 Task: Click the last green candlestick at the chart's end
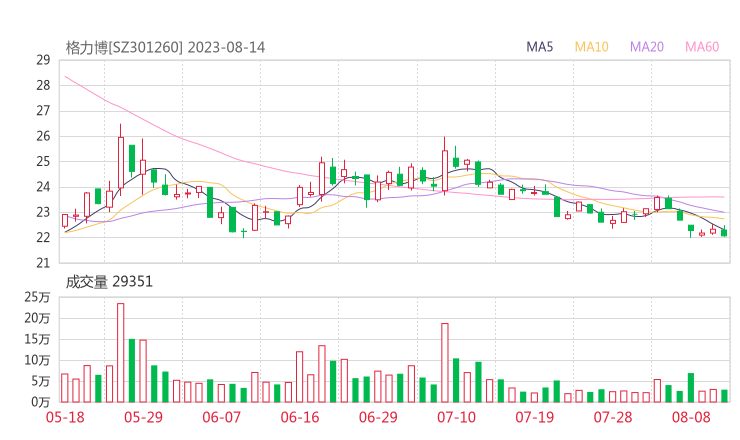click(x=724, y=232)
